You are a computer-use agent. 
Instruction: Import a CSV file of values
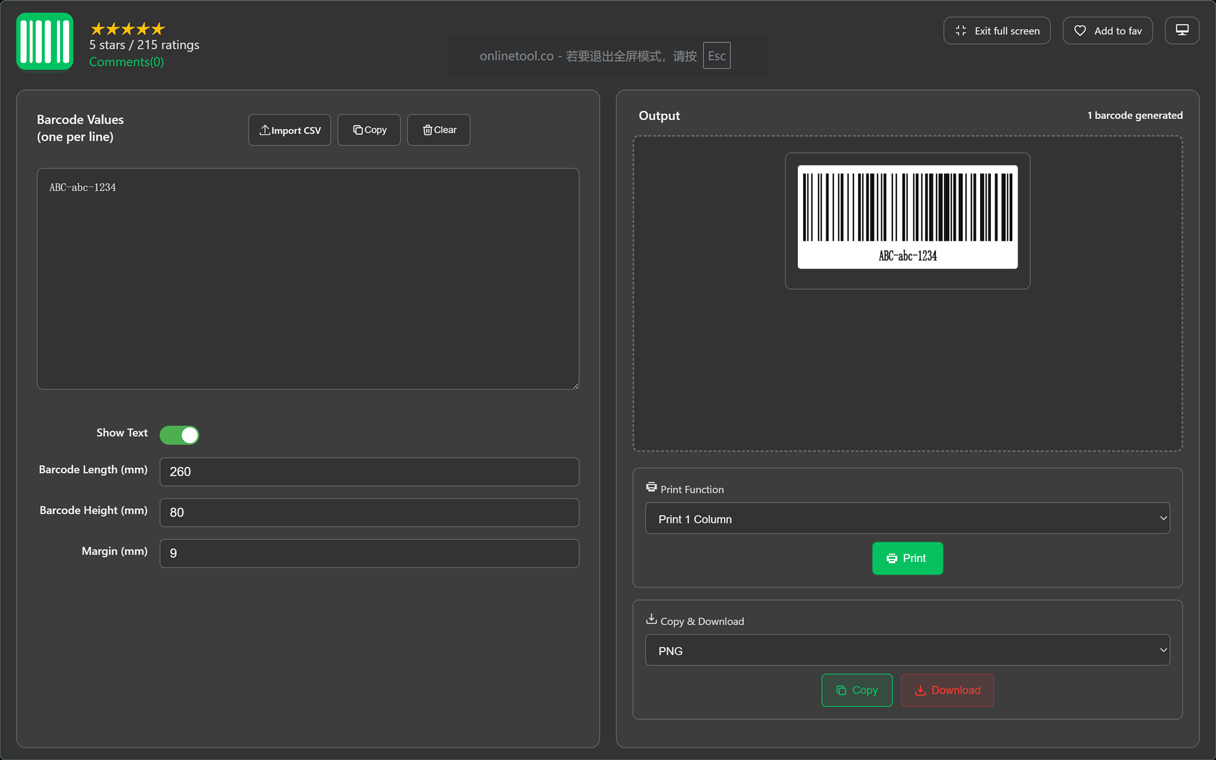(x=290, y=130)
